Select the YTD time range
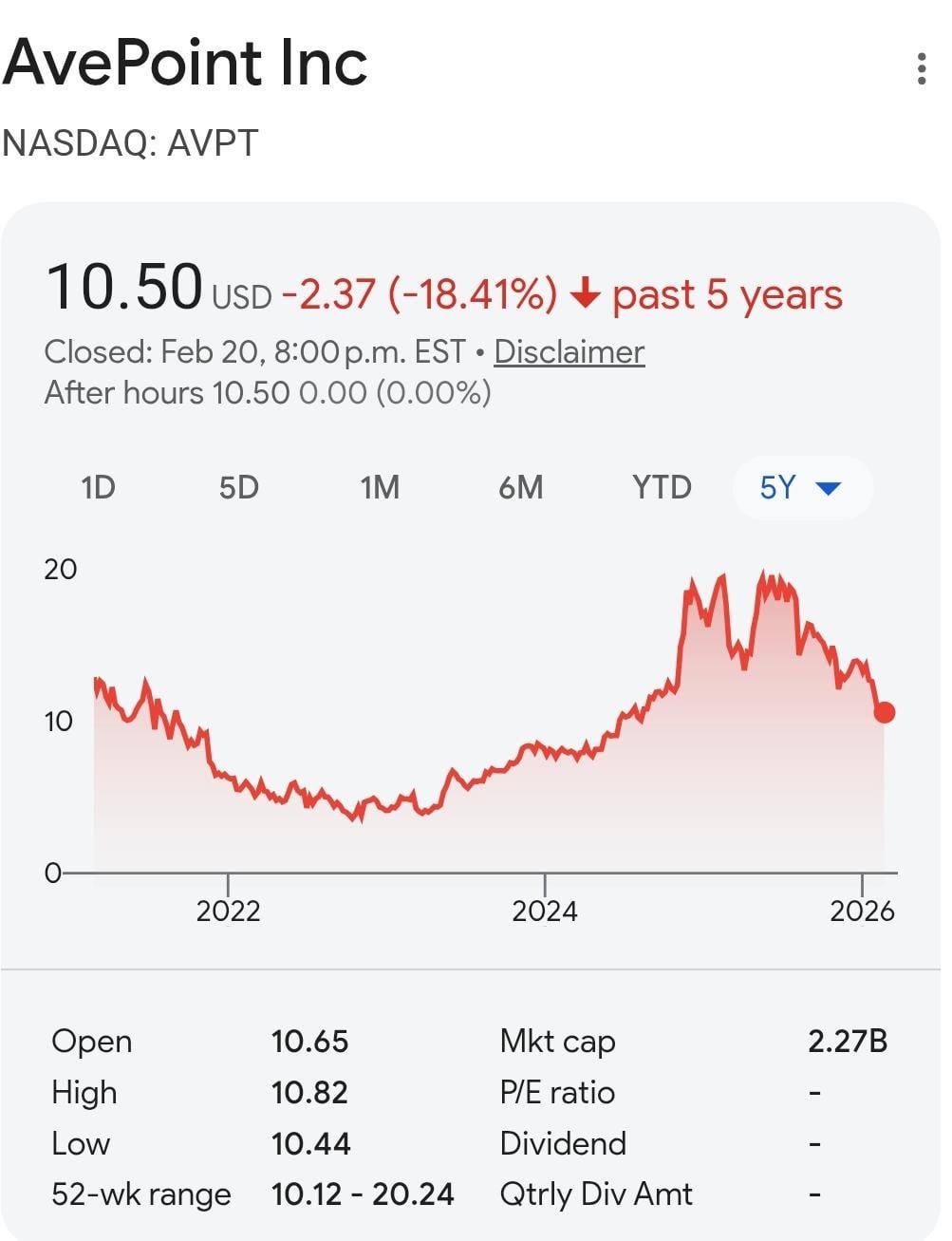The width and height of the screenshot is (952, 1241). pyautogui.click(x=662, y=488)
